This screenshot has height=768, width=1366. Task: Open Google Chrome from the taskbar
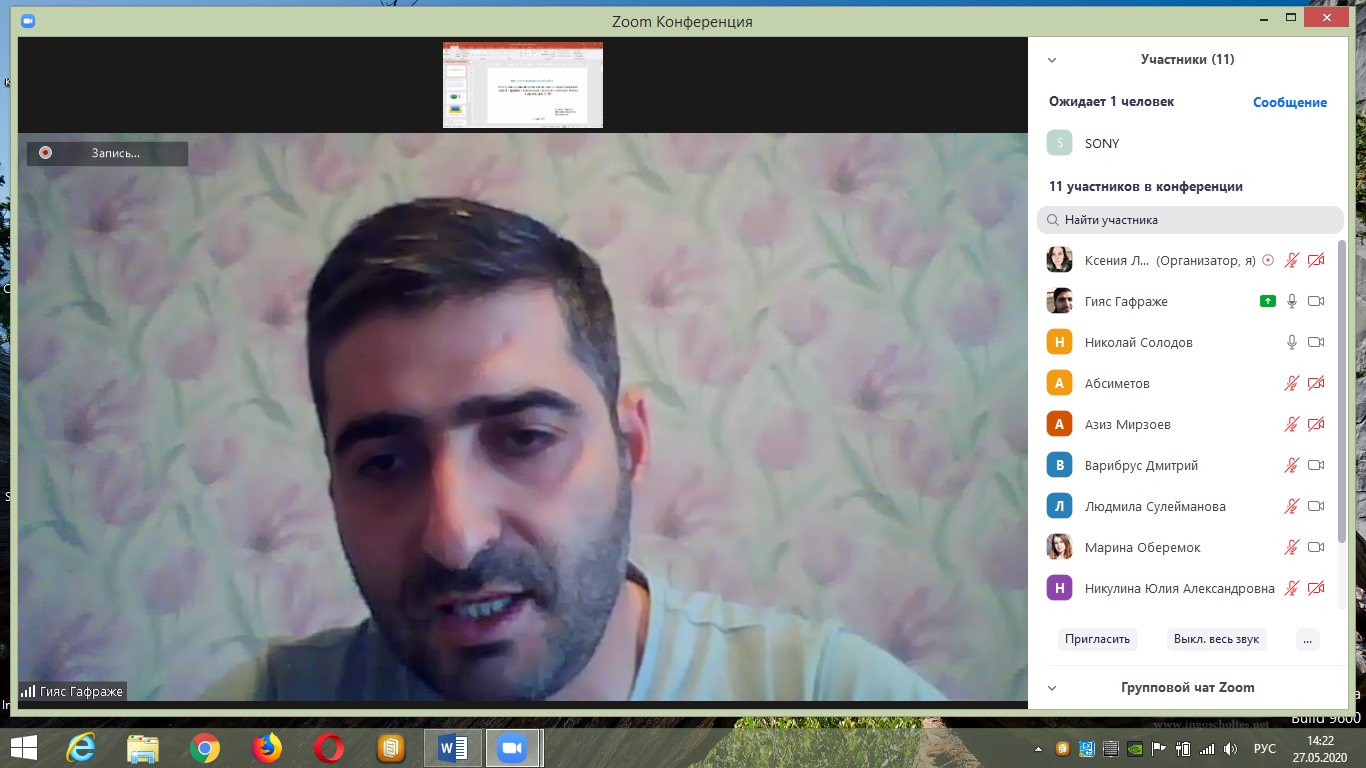(x=205, y=747)
